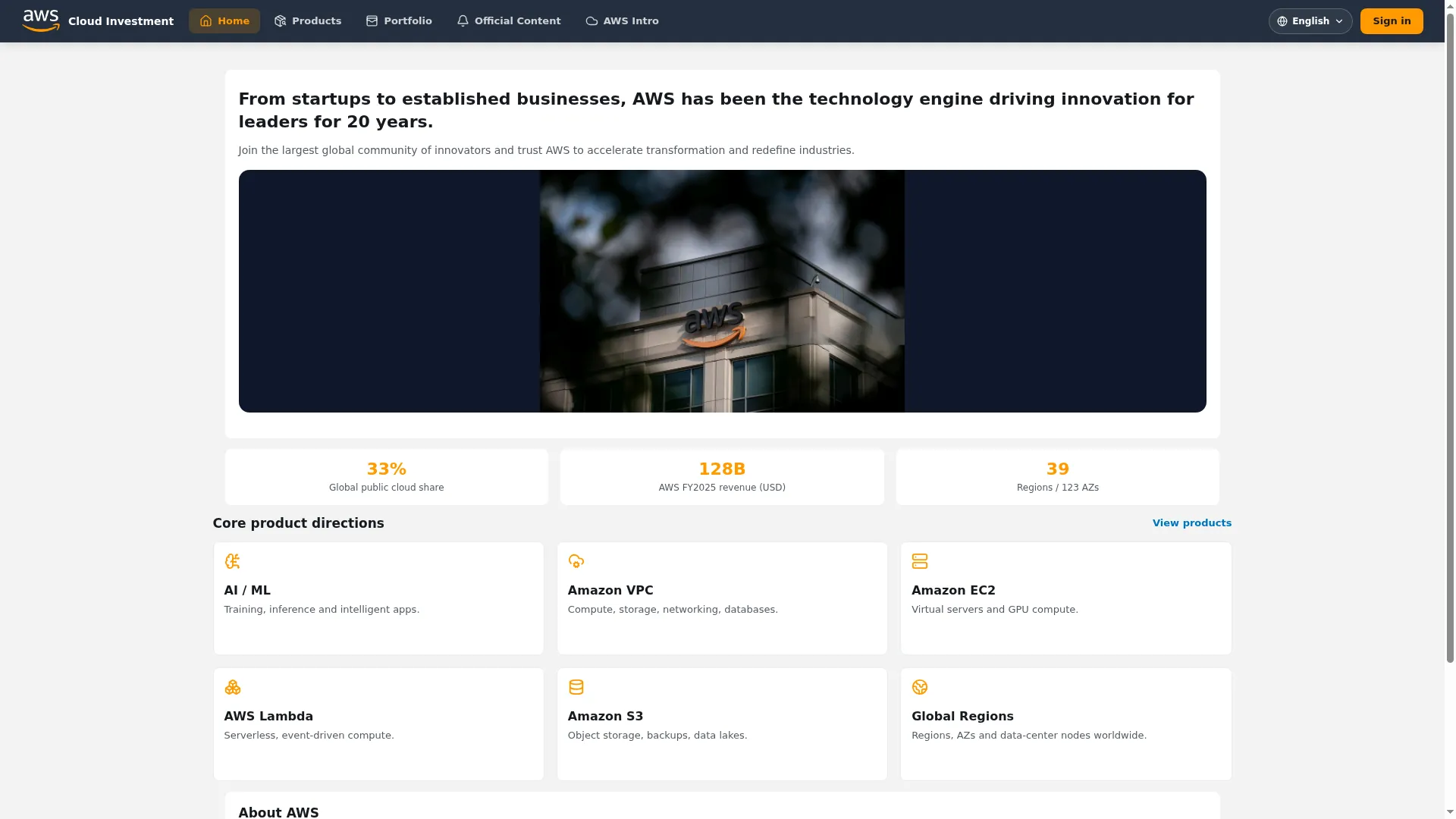The image size is (1456, 819).
Task: Click the Cloud Investment site title
Action: coord(121,21)
